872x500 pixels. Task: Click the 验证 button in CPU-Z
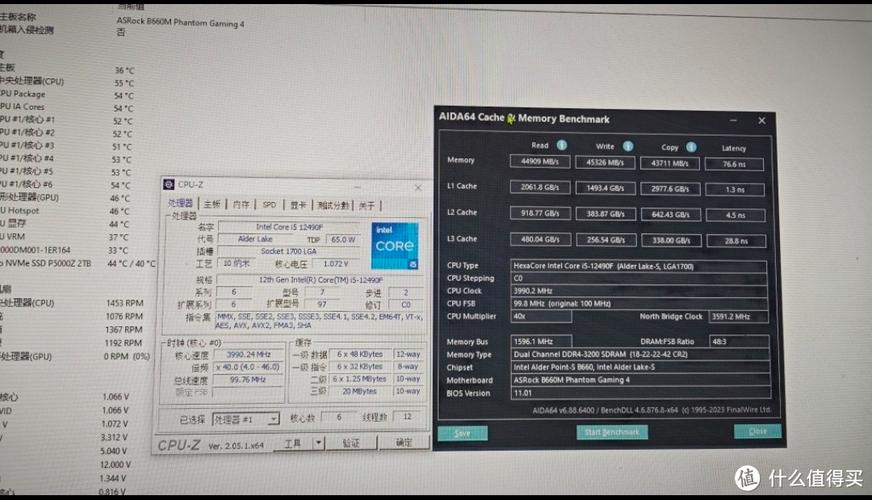coord(351,442)
